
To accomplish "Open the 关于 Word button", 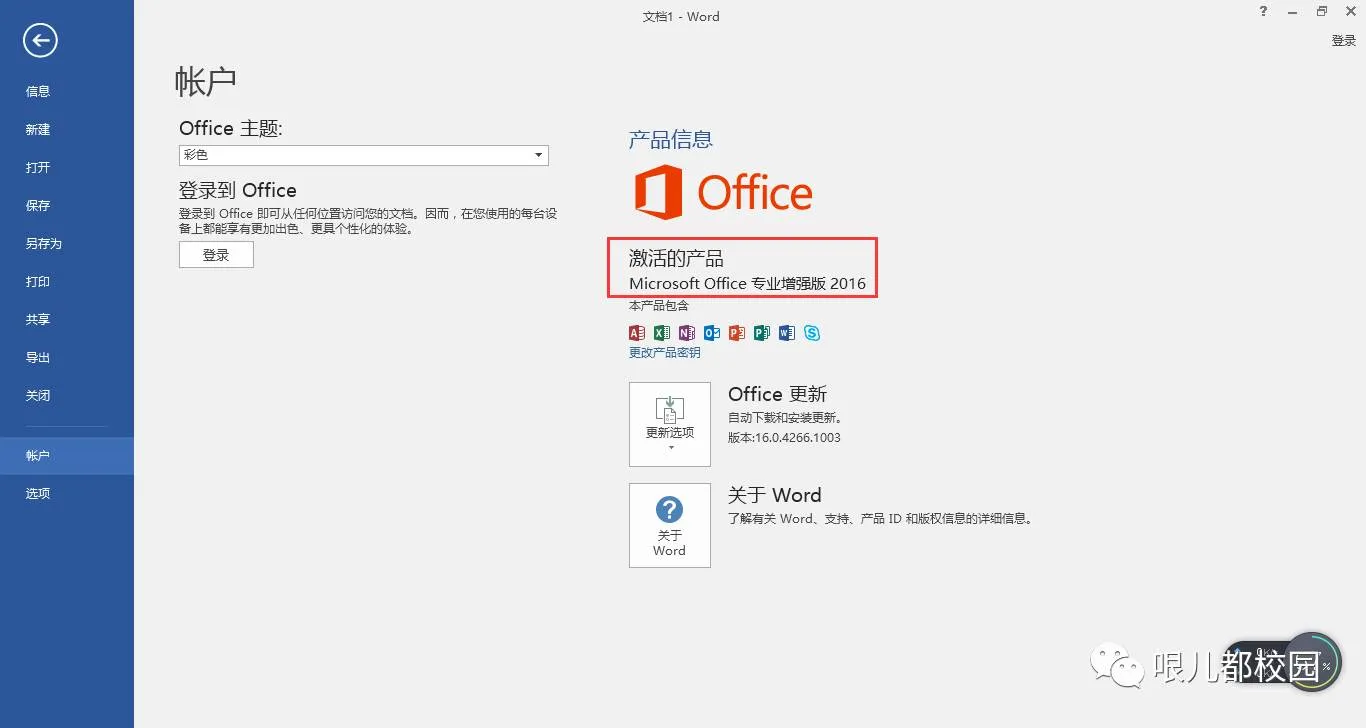I will click(x=670, y=526).
